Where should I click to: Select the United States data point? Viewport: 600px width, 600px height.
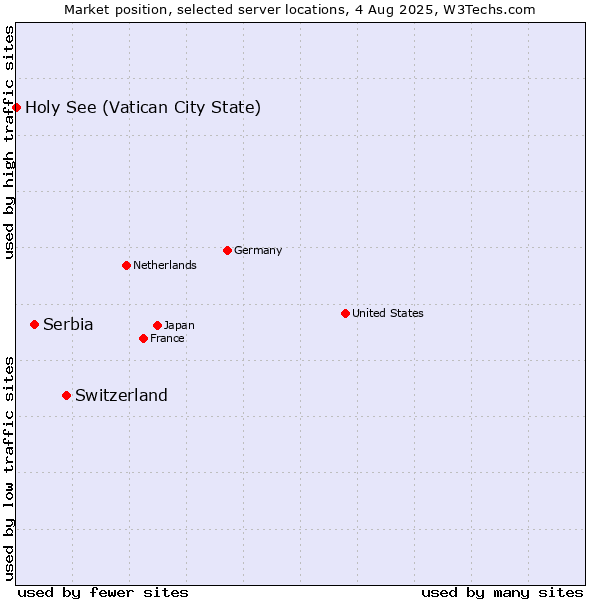coord(345,314)
